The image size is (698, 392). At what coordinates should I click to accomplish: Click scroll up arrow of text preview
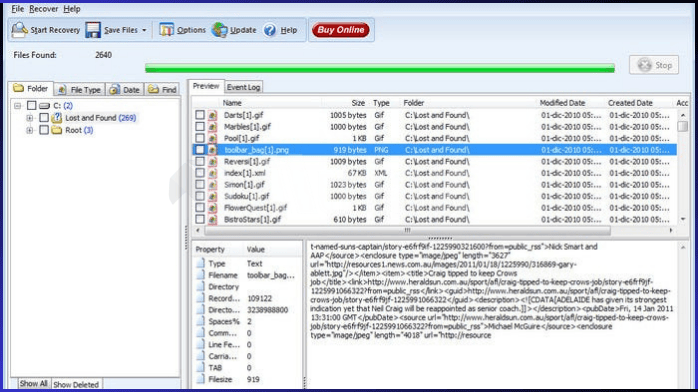click(683, 247)
